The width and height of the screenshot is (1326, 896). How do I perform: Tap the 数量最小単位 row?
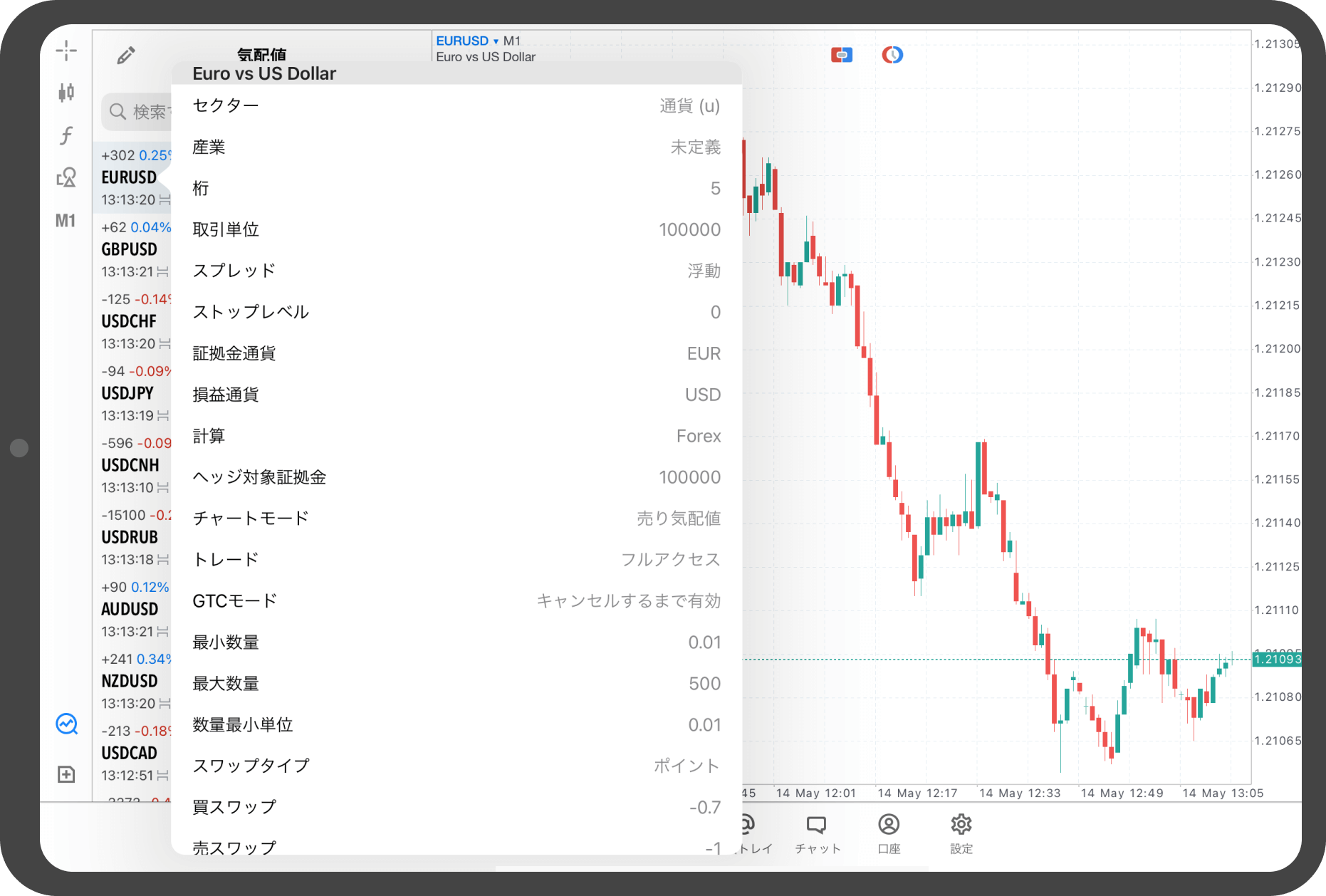coord(456,725)
